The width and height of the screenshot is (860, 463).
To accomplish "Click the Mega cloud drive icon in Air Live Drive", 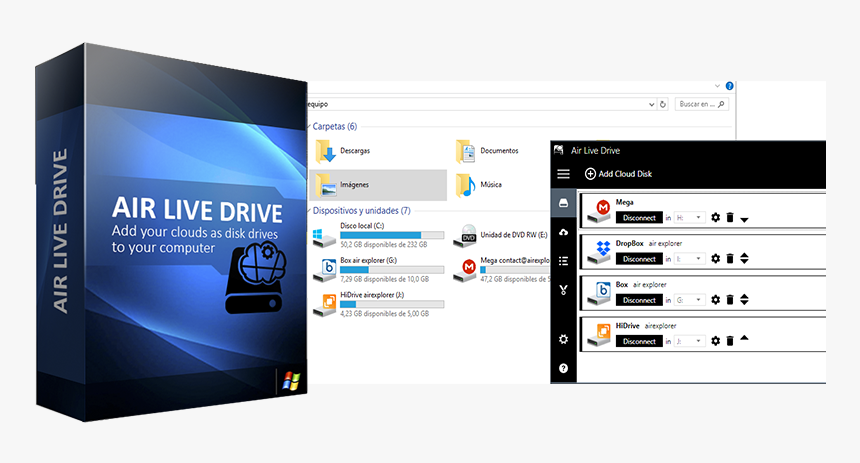I will [x=598, y=211].
